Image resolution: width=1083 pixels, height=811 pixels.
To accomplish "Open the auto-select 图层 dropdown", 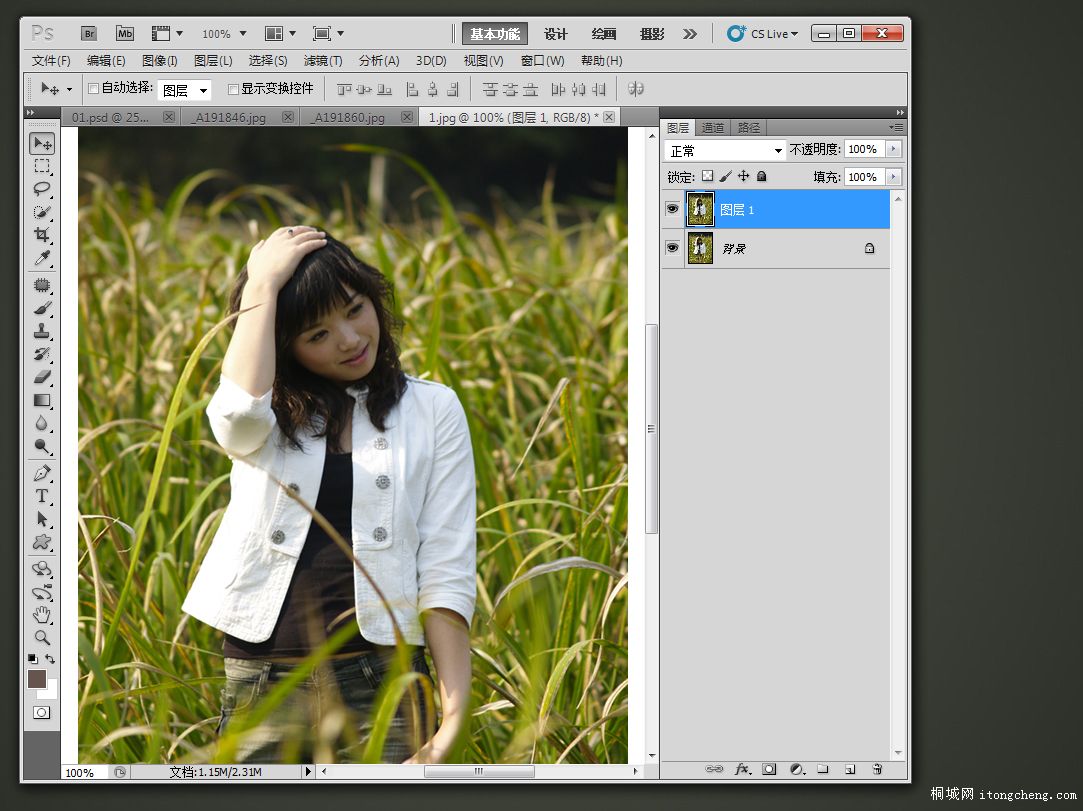I will point(185,90).
